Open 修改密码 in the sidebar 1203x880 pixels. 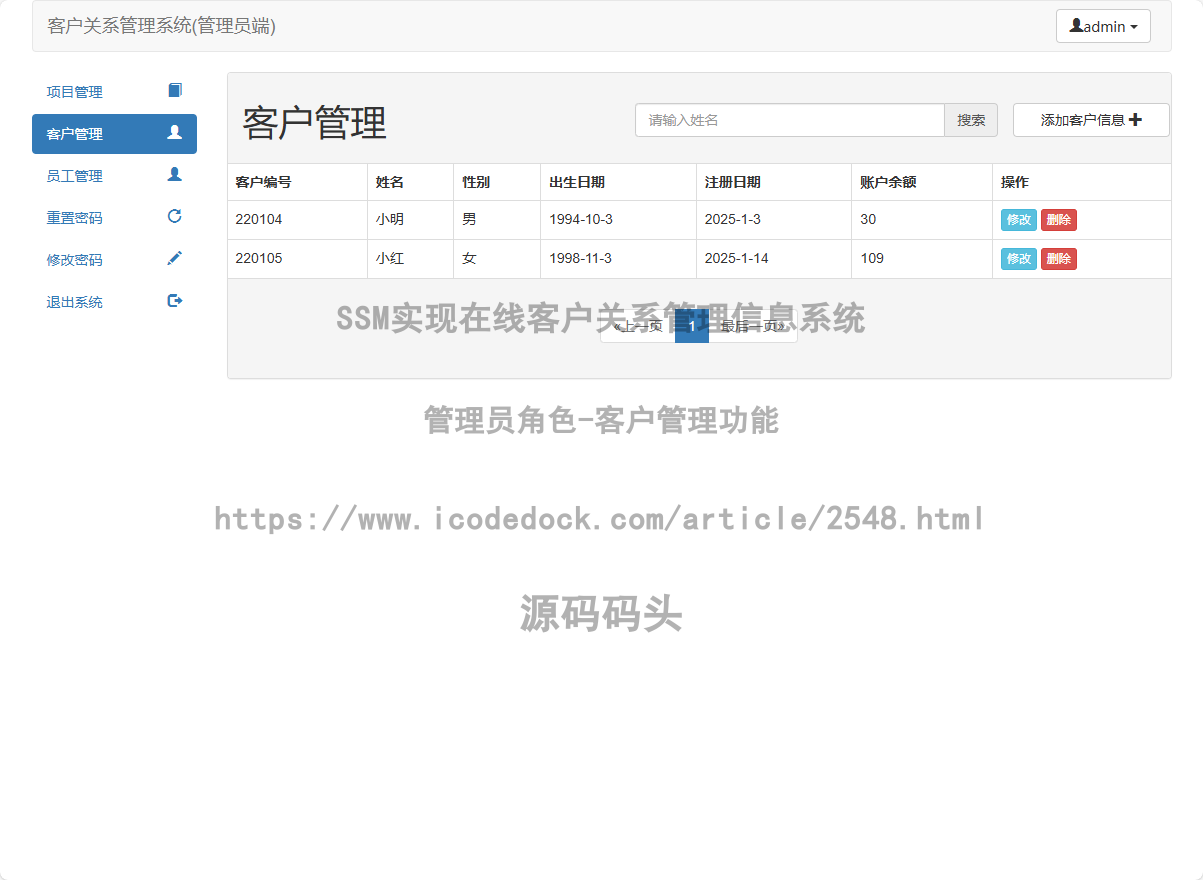pos(114,260)
